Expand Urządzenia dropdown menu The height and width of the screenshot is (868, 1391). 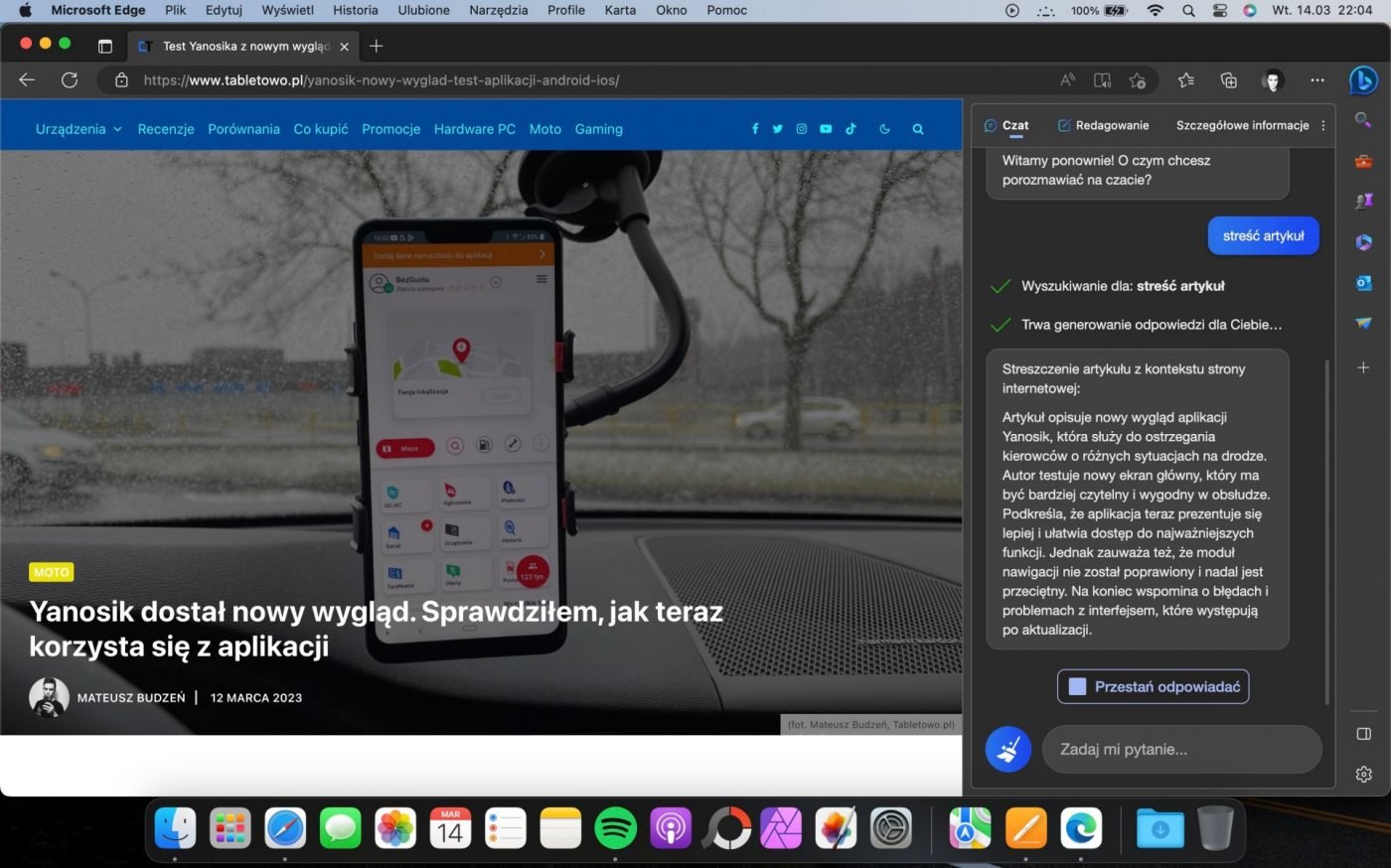coord(78,129)
